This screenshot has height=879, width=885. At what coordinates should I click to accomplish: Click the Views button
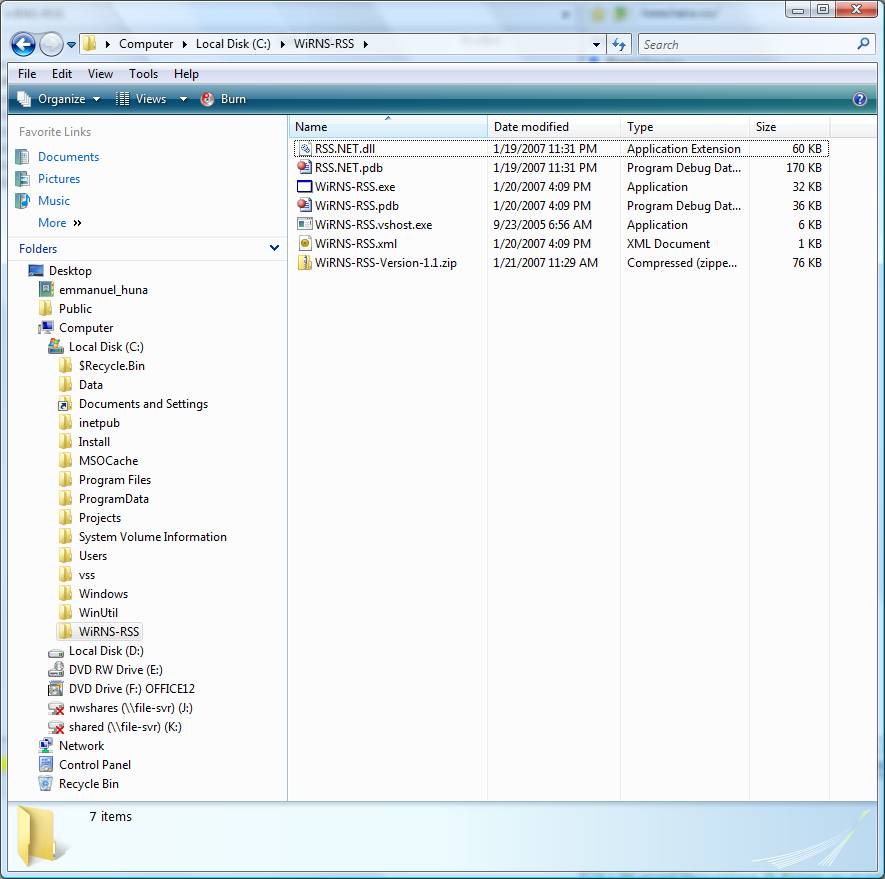coord(141,99)
